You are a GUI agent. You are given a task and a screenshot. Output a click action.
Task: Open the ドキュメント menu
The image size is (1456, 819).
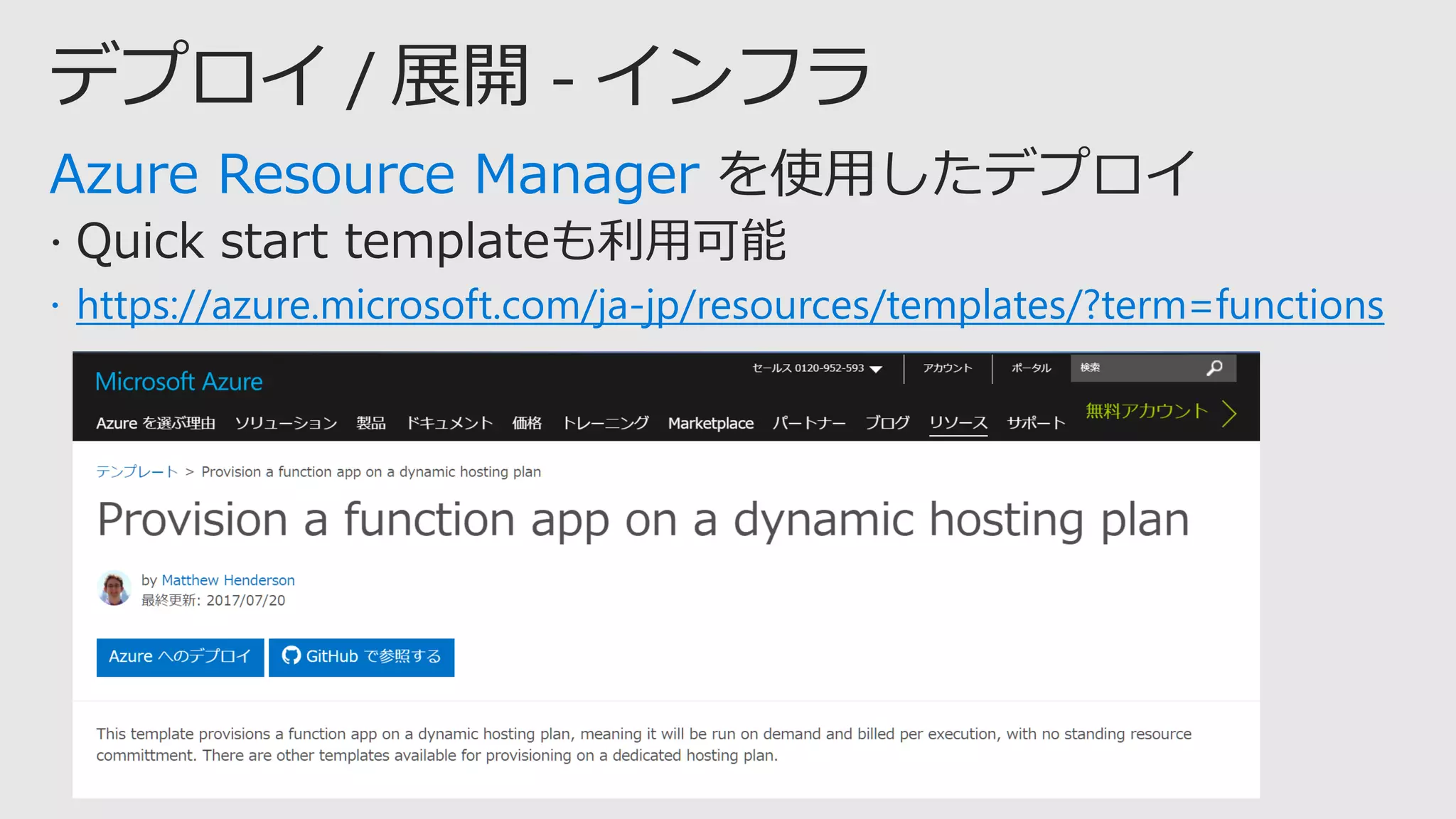449,423
